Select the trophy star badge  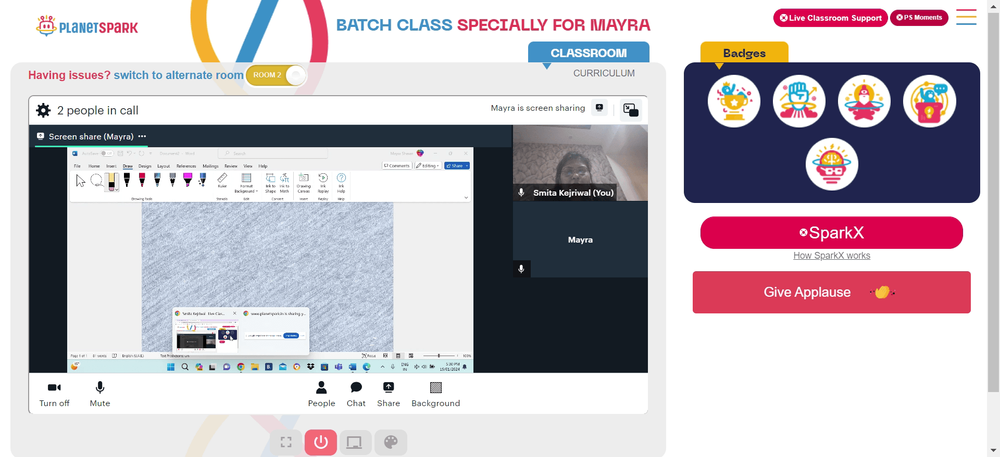tap(734, 101)
